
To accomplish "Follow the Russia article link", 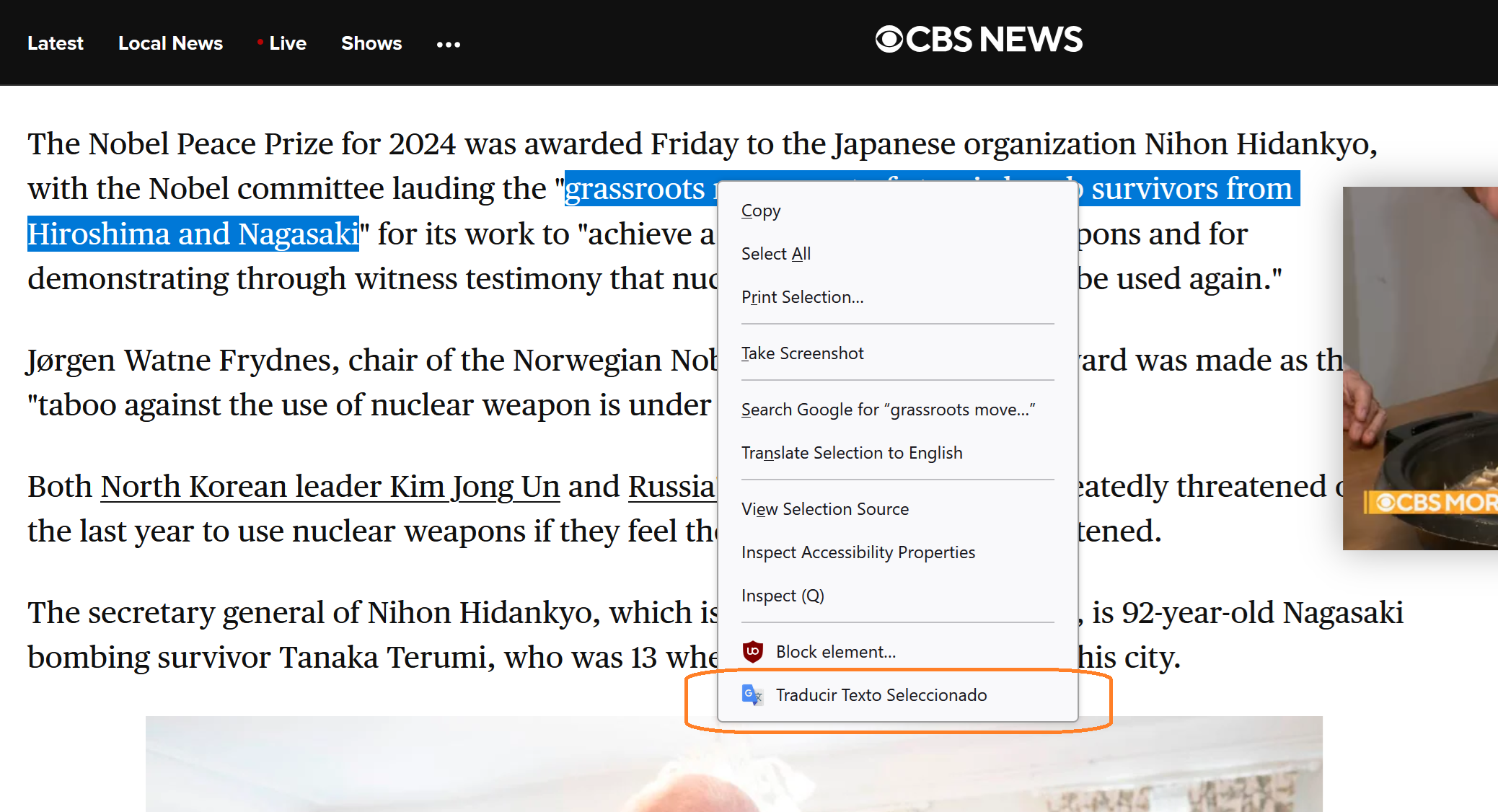I will pyautogui.click(x=672, y=487).
